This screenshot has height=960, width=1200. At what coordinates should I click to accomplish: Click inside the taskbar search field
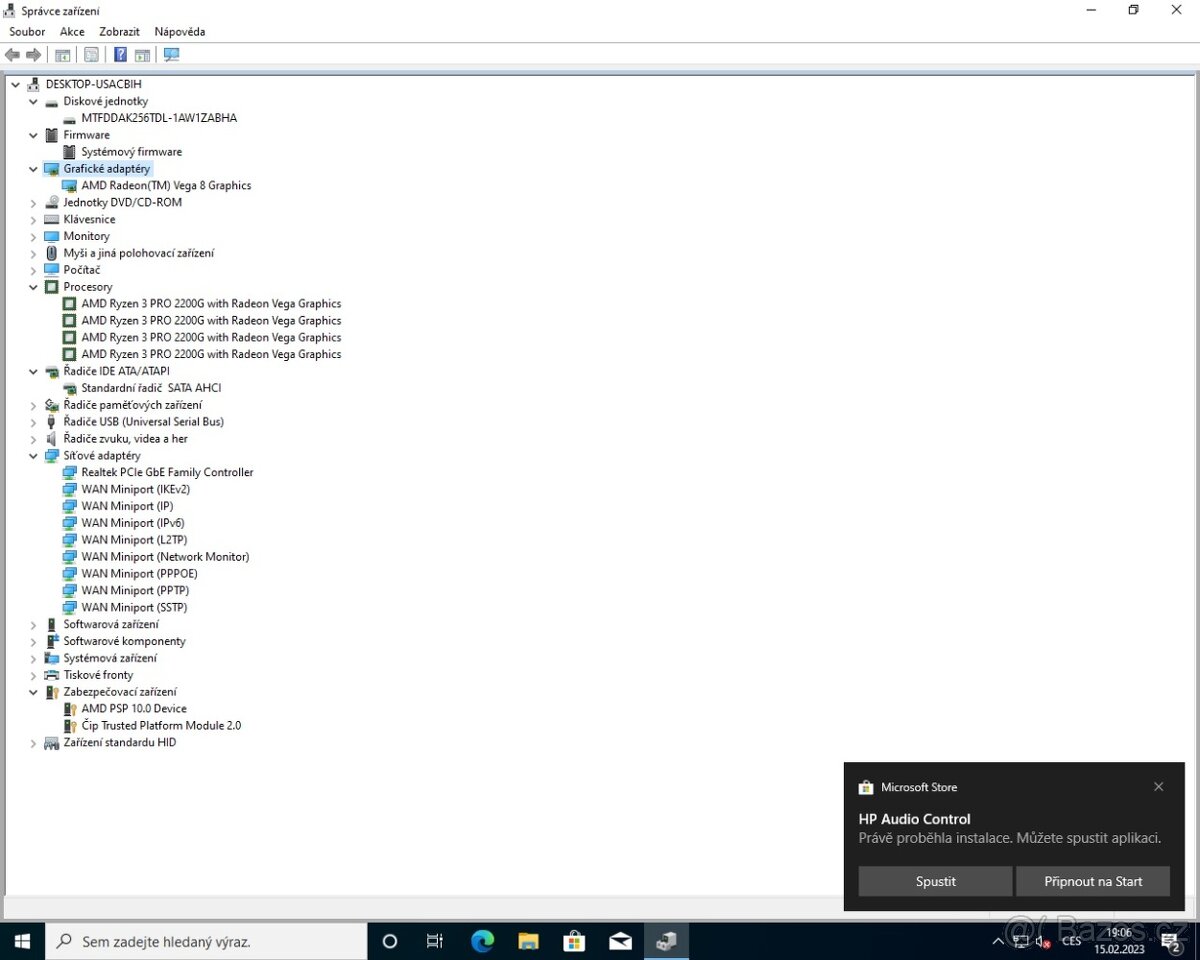(200, 941)
